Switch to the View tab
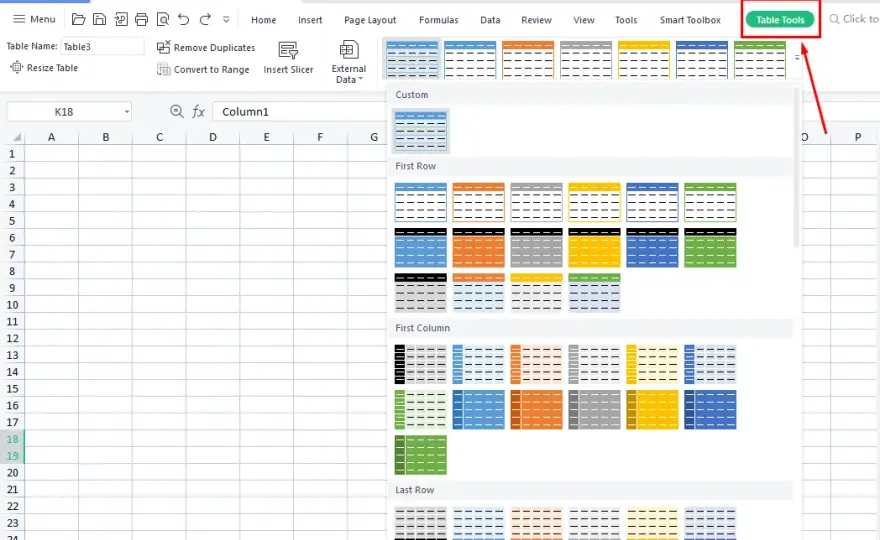Image resolution: width=880 pixels, height=540 pixels. tap(584, 20)
